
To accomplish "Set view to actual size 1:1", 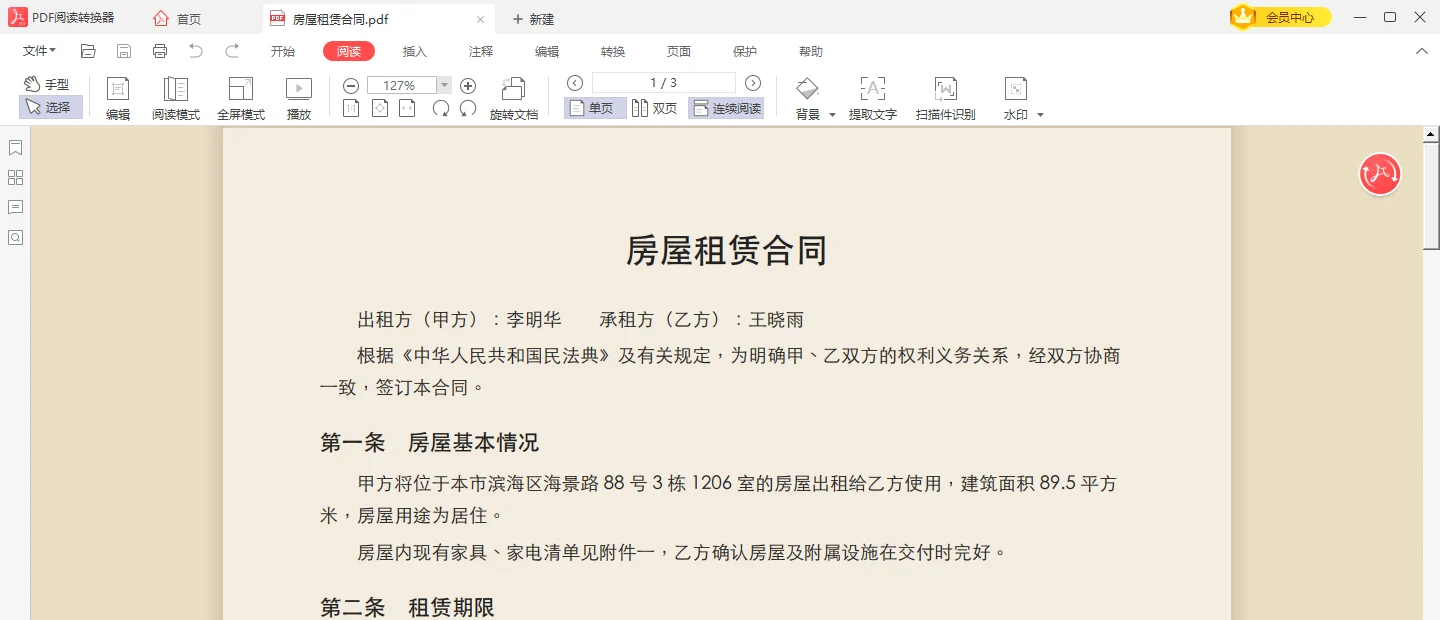I will 351,109.
